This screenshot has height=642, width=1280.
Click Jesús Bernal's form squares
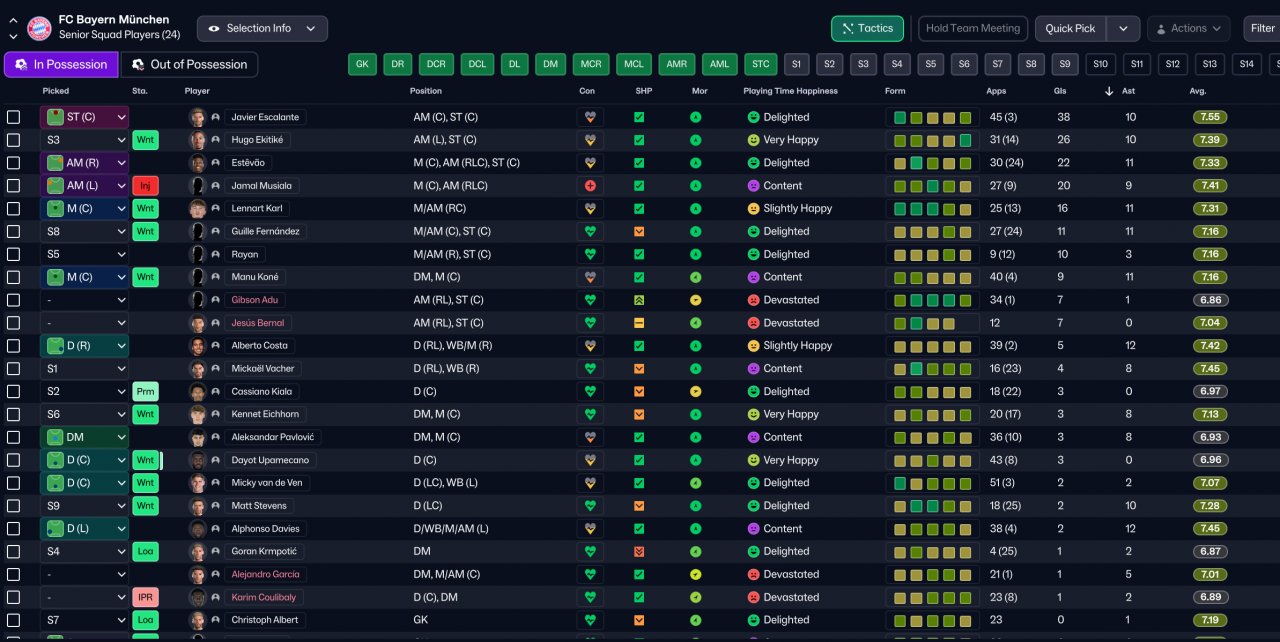point(932,323)
